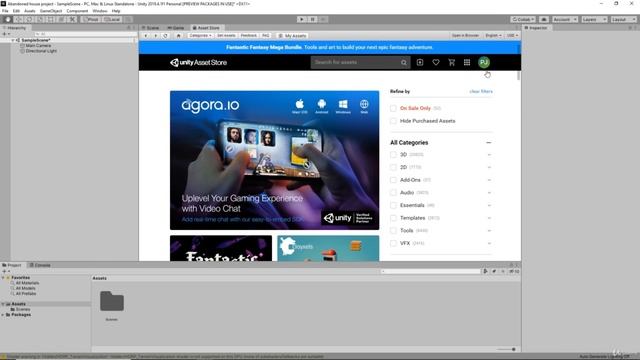Viewport: 640px width, 360px height.
Task: Select the Asset Store tab
Action: coord(206,28)
